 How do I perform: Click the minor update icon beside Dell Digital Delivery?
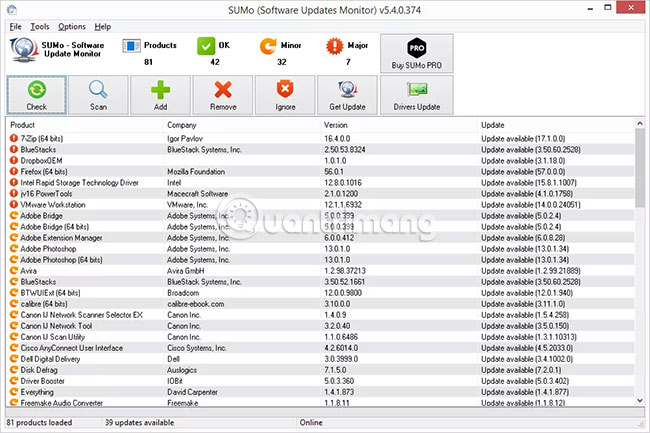click(x=14, y=359)
